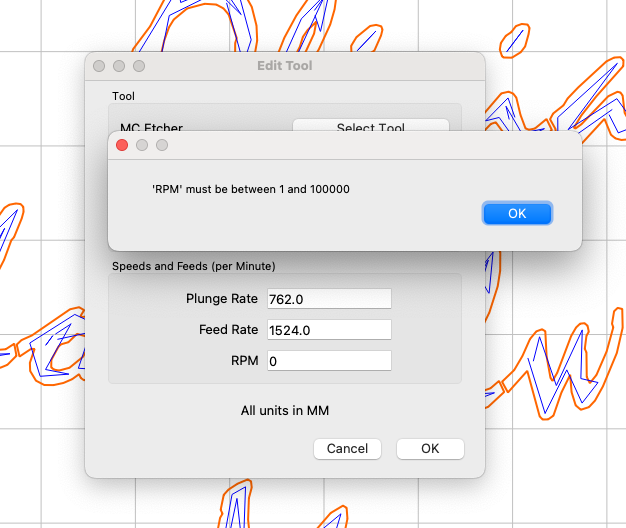Cancel the Edit Tool dialog

[x=347, y=449]
